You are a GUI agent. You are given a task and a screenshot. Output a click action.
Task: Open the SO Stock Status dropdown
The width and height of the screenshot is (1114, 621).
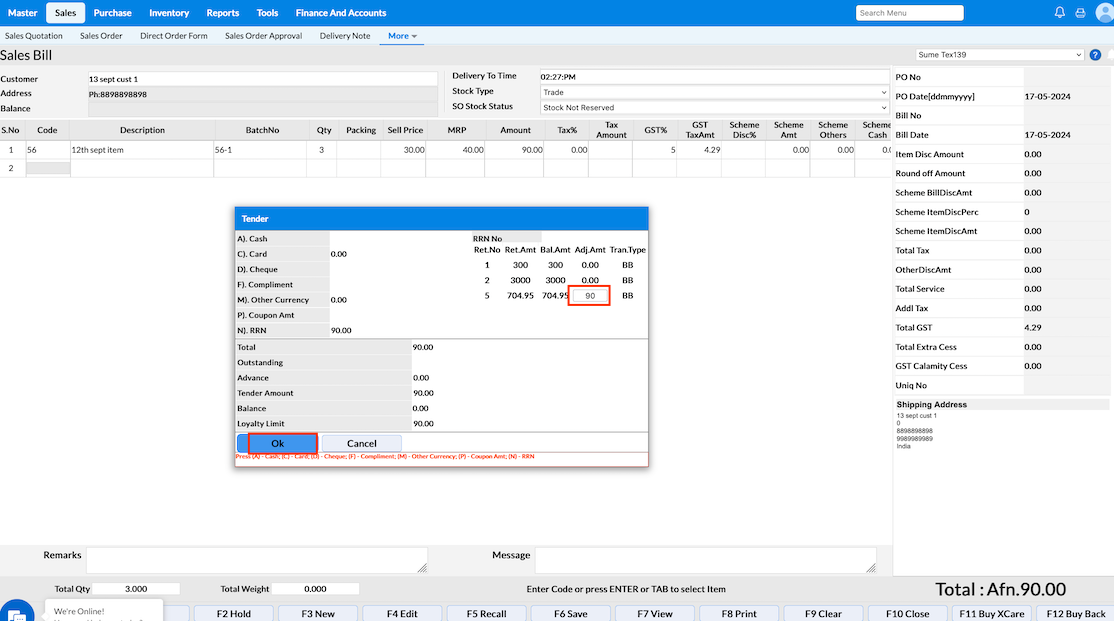click(714, 107)
